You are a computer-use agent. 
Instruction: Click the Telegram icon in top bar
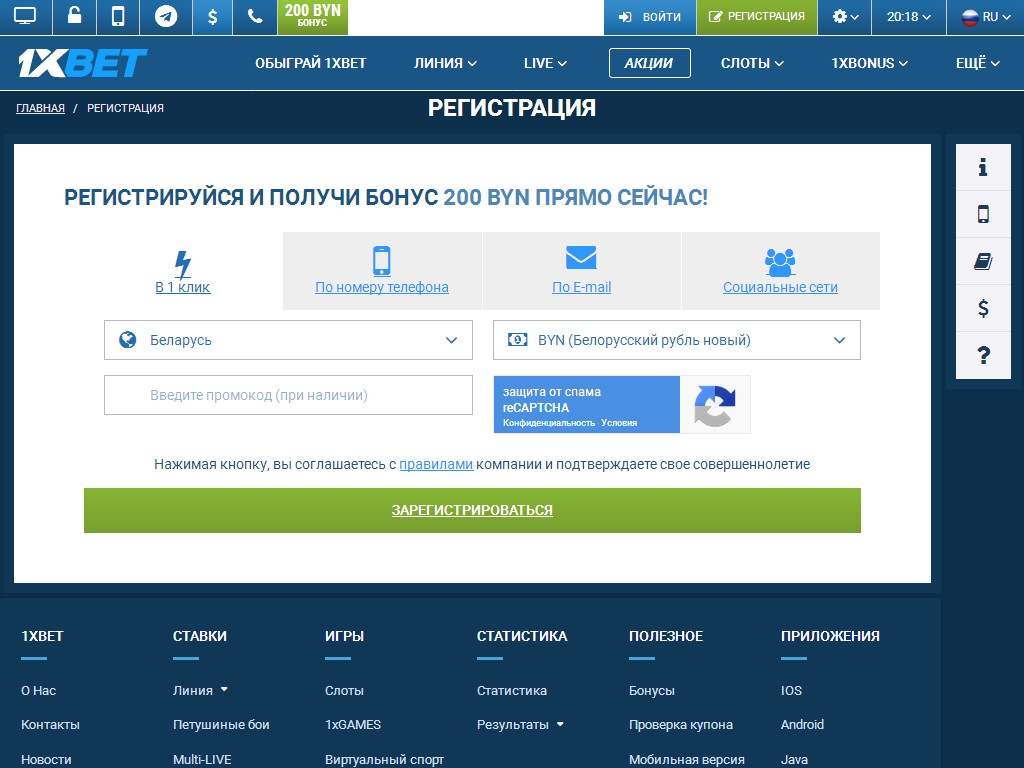166,17
